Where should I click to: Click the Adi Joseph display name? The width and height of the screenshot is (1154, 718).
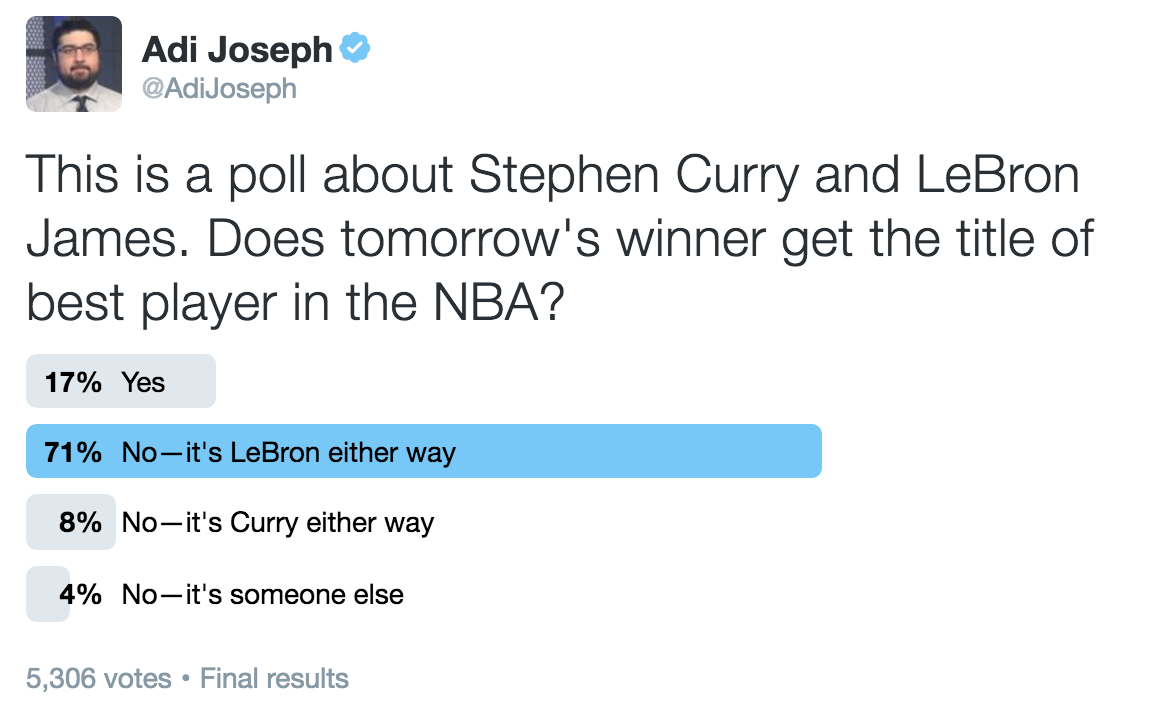[x=237, y=49]
